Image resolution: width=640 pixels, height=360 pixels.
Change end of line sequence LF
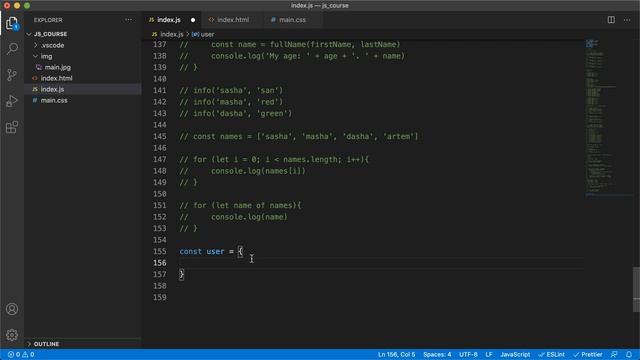click(489, 354)
